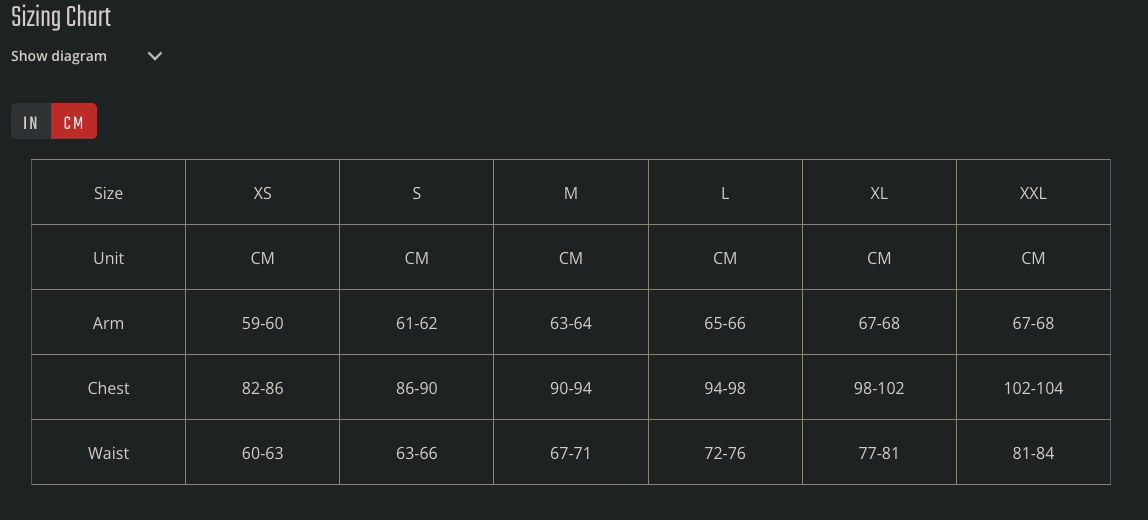Click the 61-62 arm cell for S
The height and width of the screenshot is (520, 1148).
click(417, 323)
